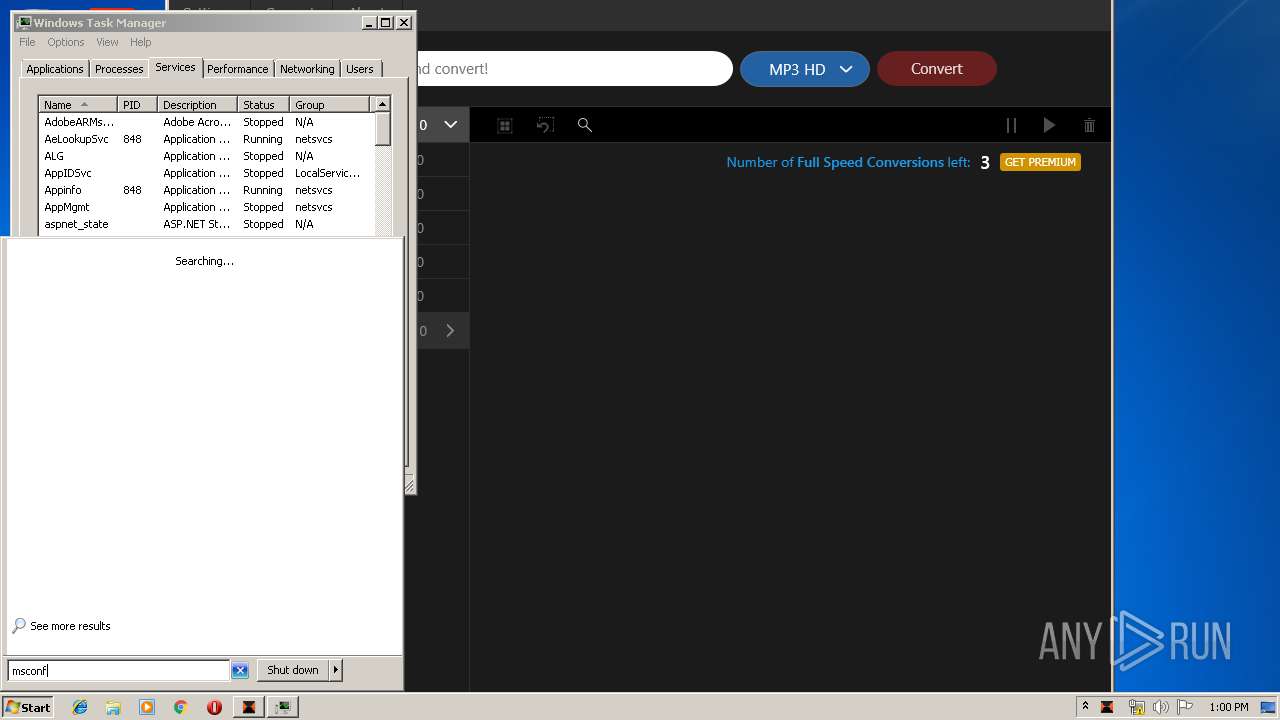Image resolution: width=1280 pixels, height=720 pixels.
Task: Show hidden tray icons arrow
Action: 1085,707
